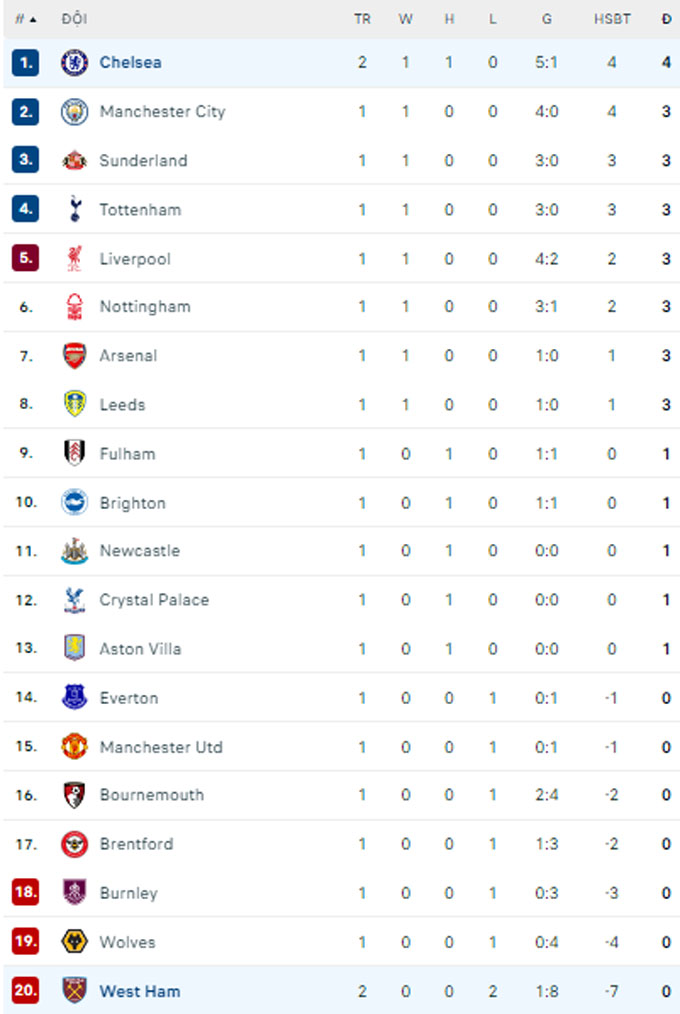Sort teams by the G goals column
This screenshot has width=680, height=1014.
click(547, 18)
